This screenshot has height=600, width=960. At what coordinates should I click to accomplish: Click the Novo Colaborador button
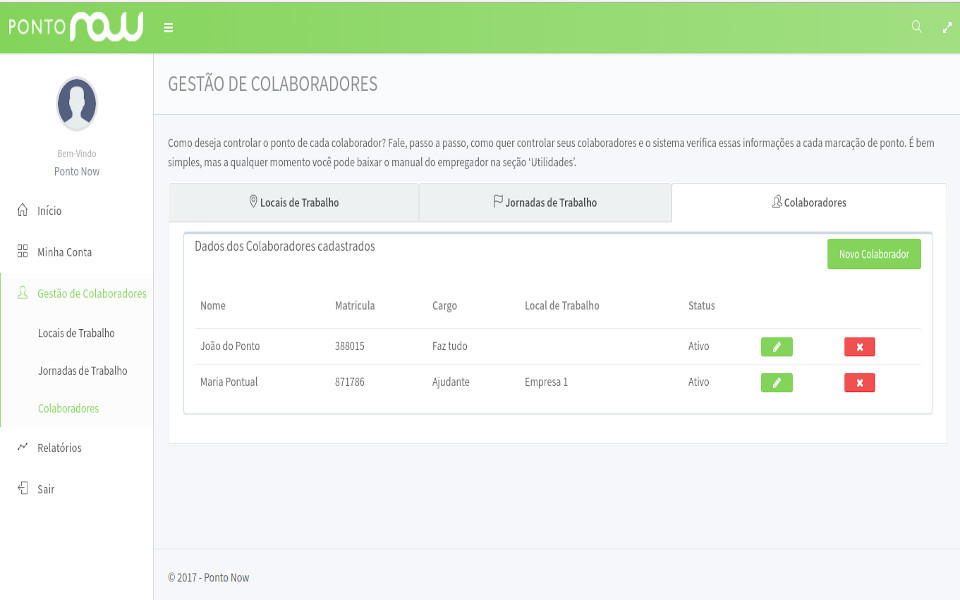coord(874,254)
